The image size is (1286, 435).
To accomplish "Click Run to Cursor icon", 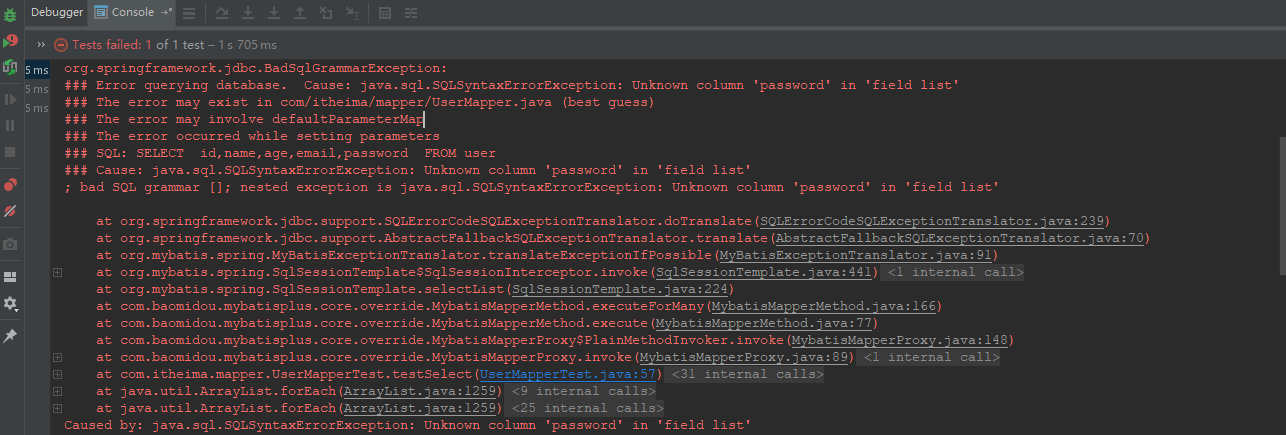I will 352,13.
